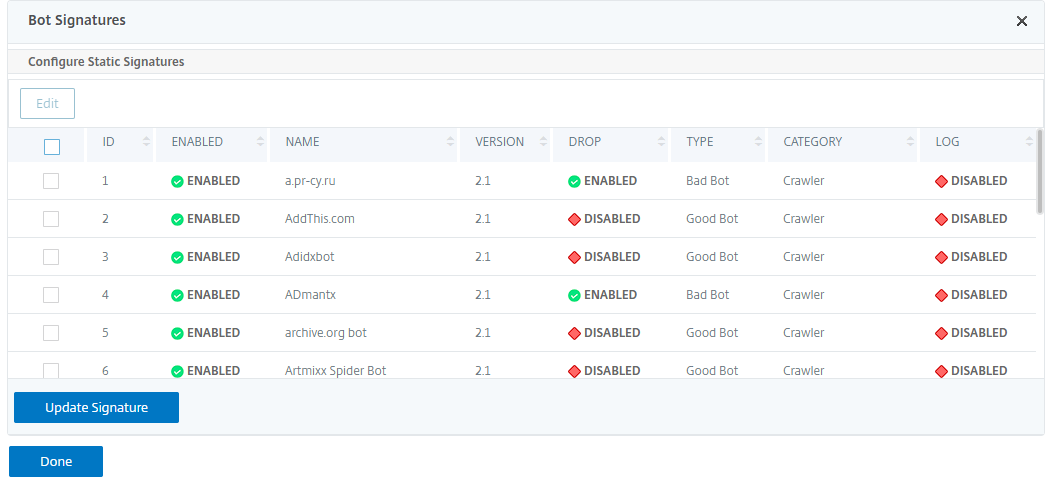
Task: Click the Edit button
Action: point(48,104)
